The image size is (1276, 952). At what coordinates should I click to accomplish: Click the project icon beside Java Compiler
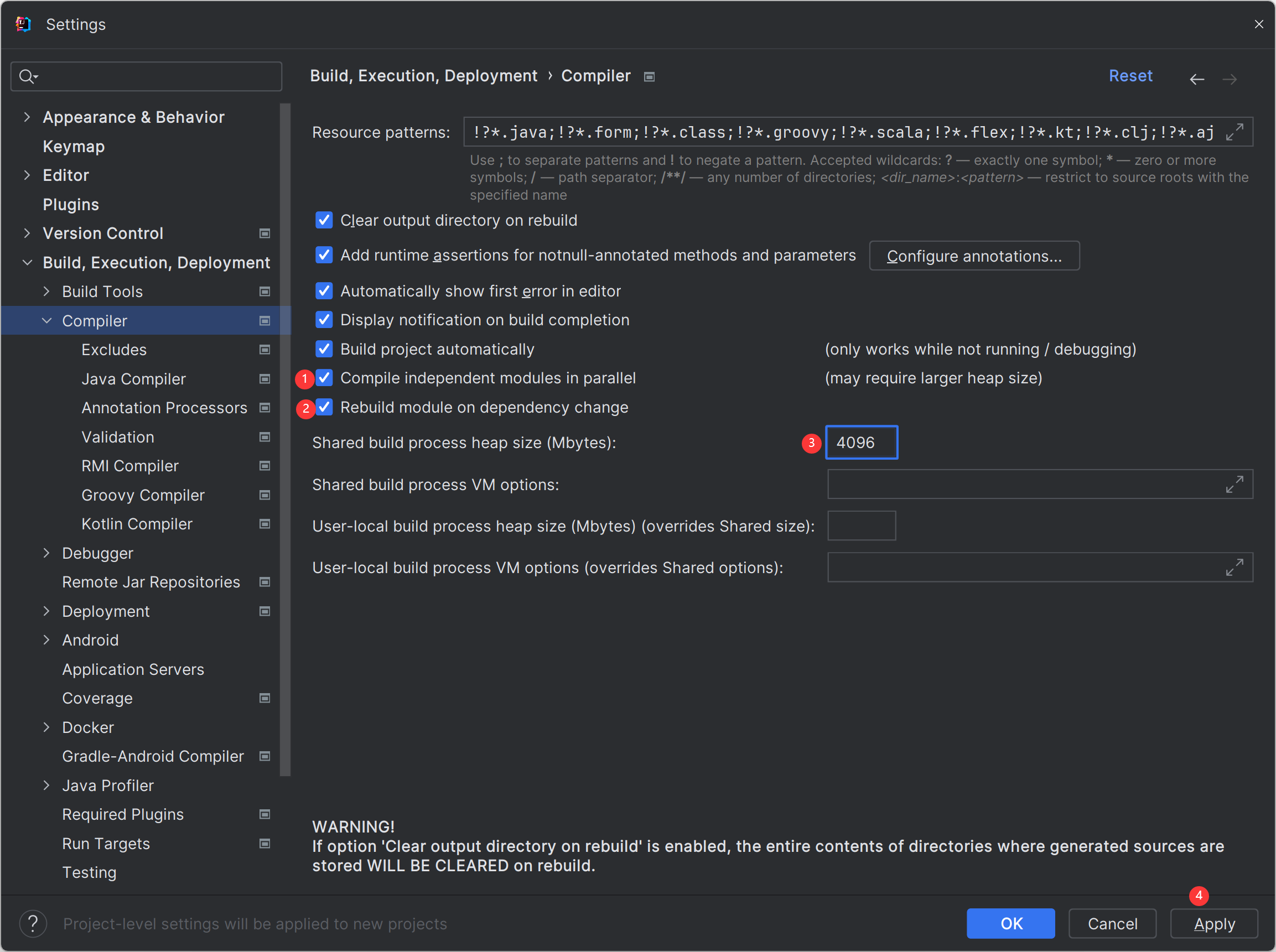pos(264,378)
